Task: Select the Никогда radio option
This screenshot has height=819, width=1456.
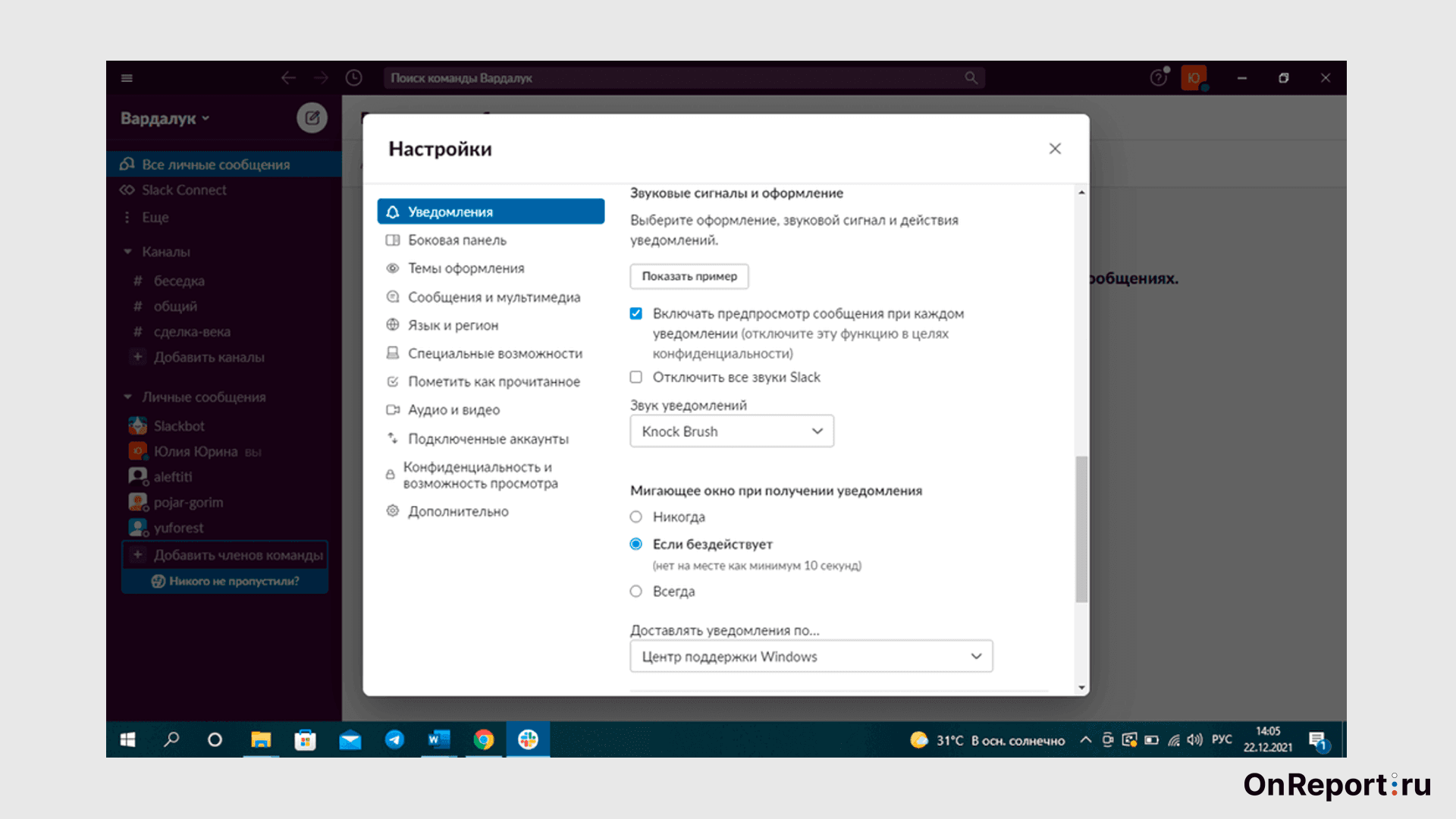Action: click(x=636, y=517)
